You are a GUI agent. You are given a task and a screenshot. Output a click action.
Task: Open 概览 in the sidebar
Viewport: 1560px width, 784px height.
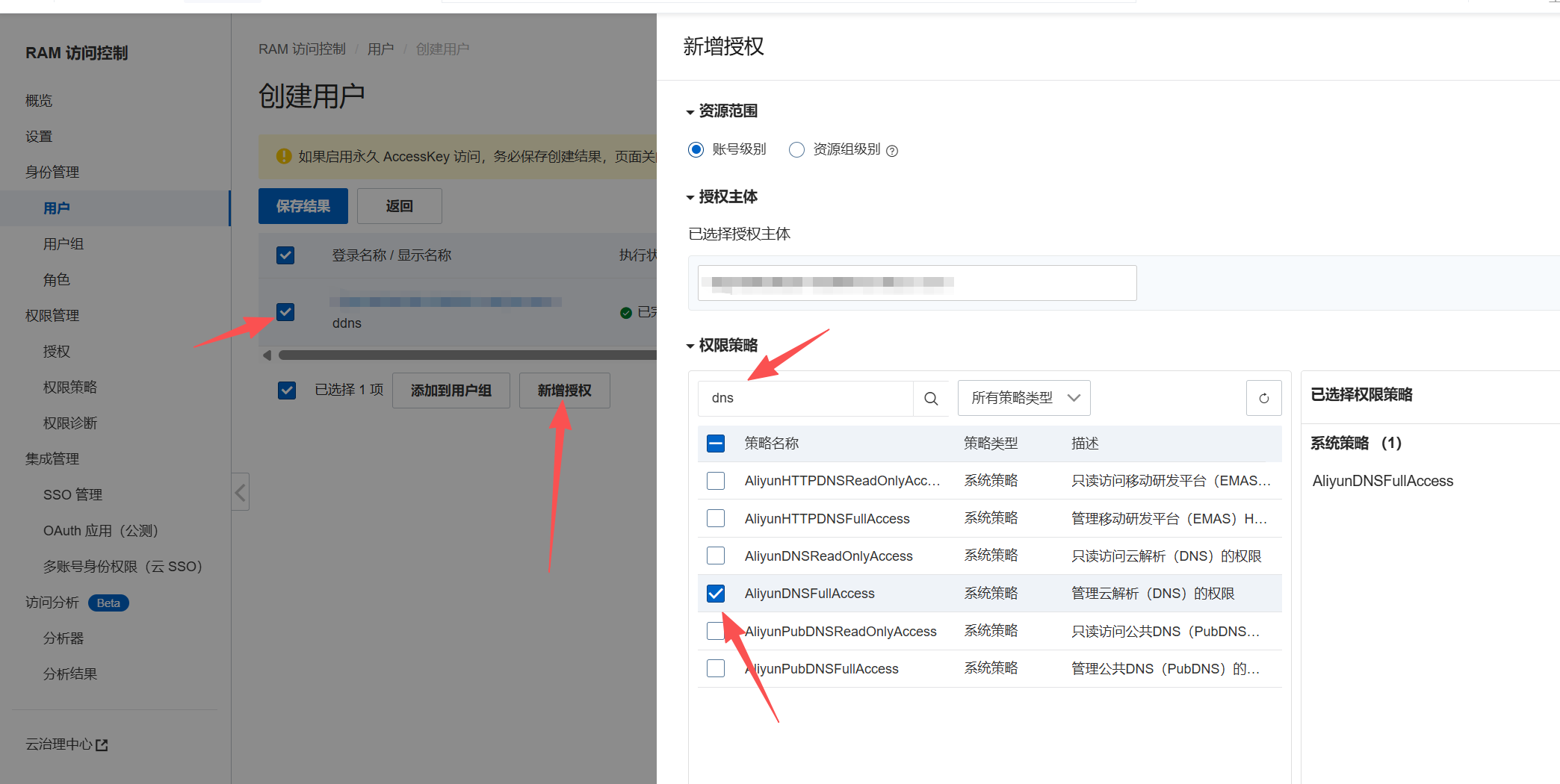pyautogui.click(x=39, y=101)
